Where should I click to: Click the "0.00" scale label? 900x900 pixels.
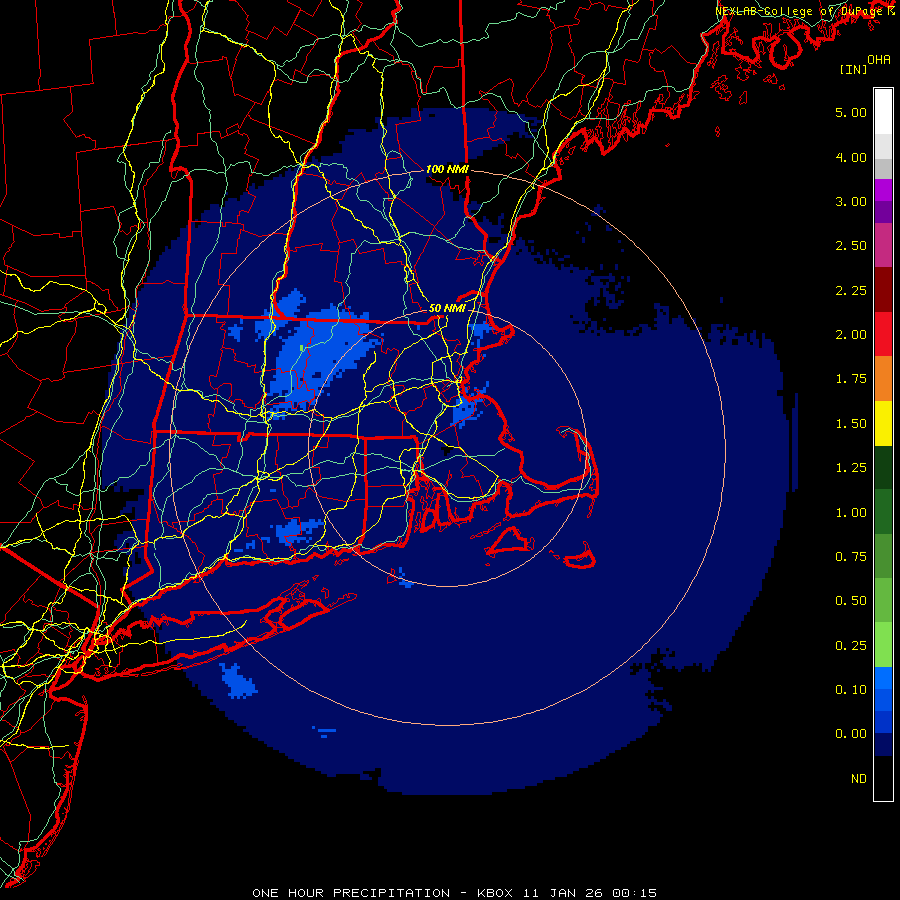pyautogui.click(x=851, y=734)
